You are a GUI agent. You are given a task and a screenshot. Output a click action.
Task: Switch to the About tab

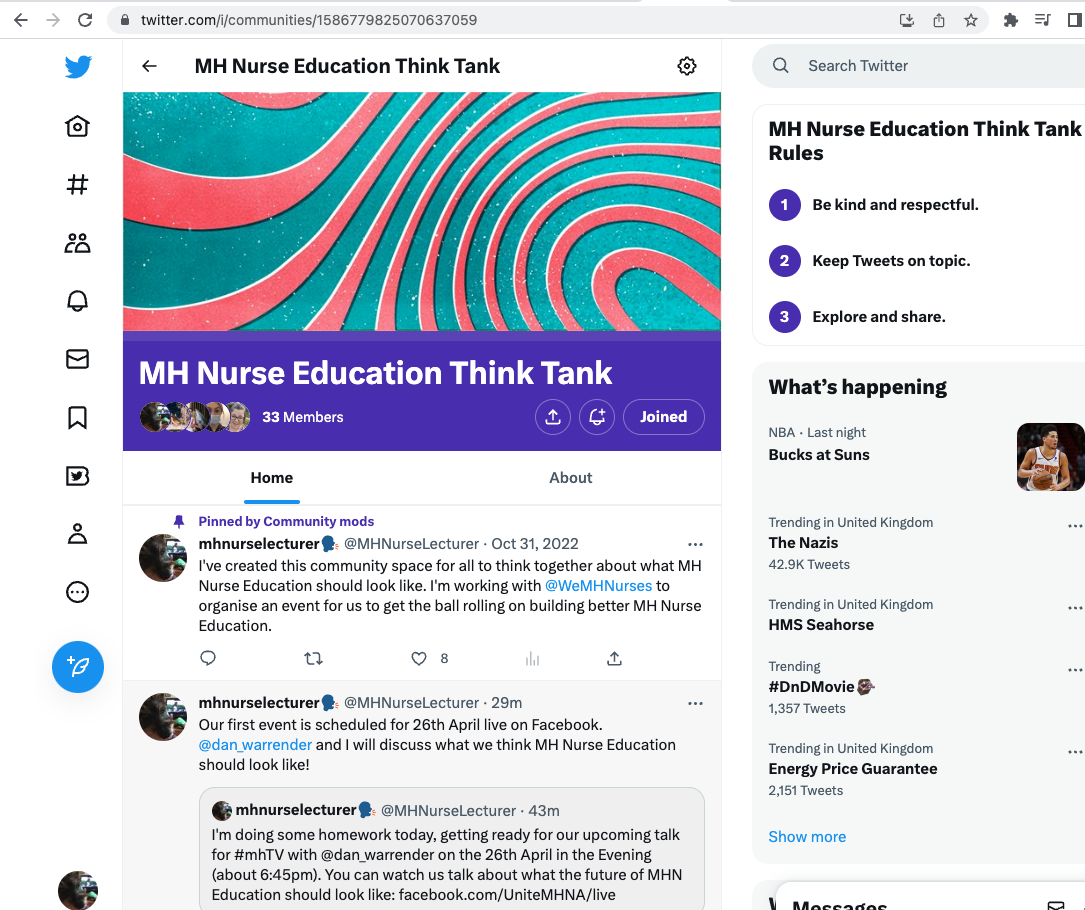click(571, 477)
